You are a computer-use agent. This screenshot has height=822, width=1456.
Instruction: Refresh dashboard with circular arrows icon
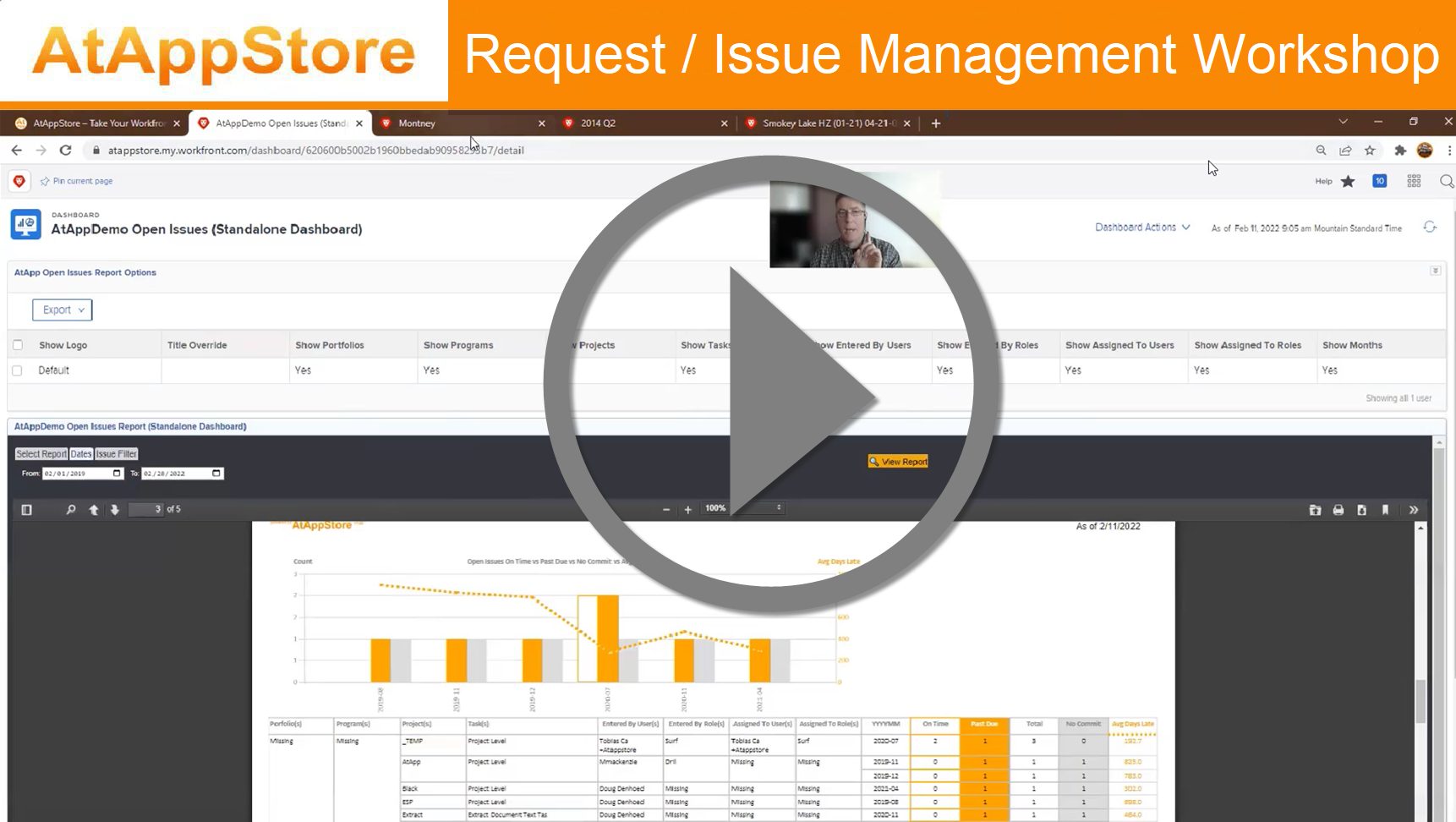pos(1430,227)
